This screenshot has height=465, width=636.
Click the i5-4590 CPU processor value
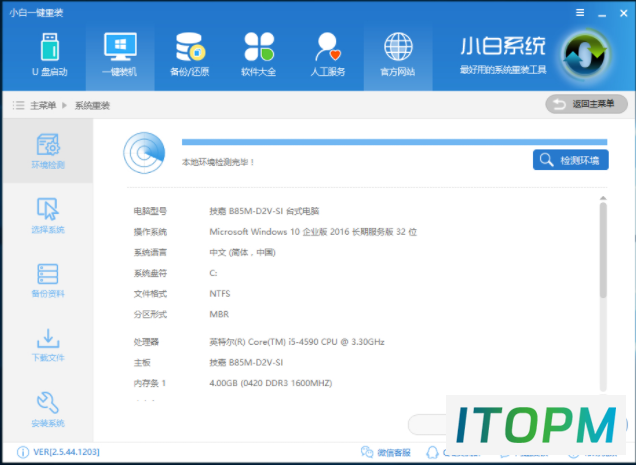point(297,342)
